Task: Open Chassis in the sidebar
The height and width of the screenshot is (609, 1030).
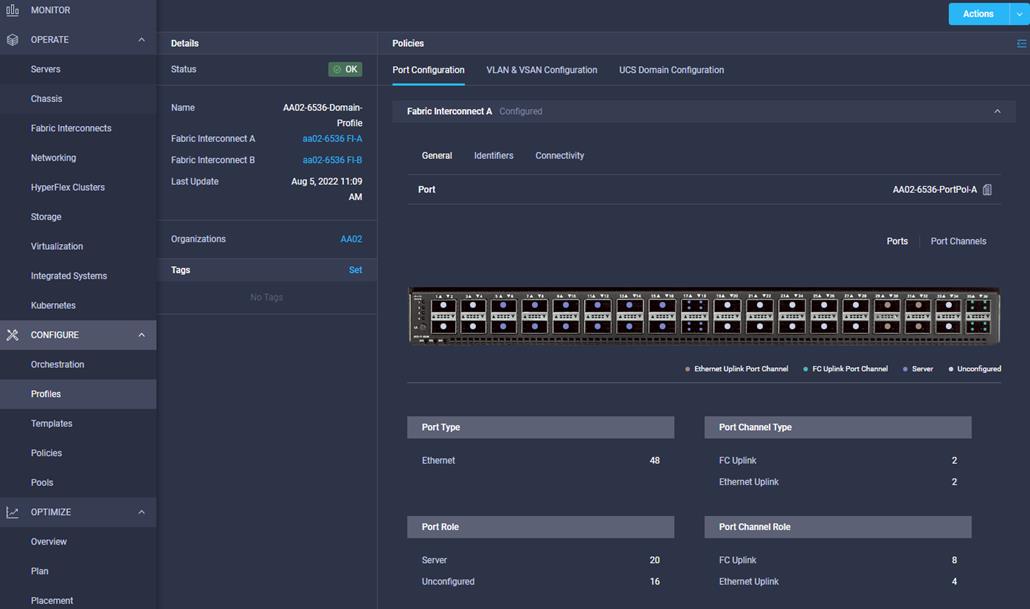Action: (x=47, y=99)
